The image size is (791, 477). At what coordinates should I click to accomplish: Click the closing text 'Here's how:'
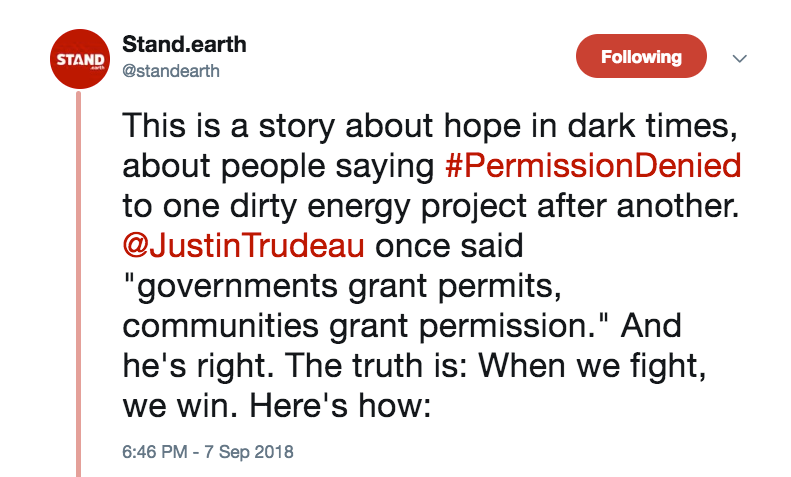pos(341,405)
